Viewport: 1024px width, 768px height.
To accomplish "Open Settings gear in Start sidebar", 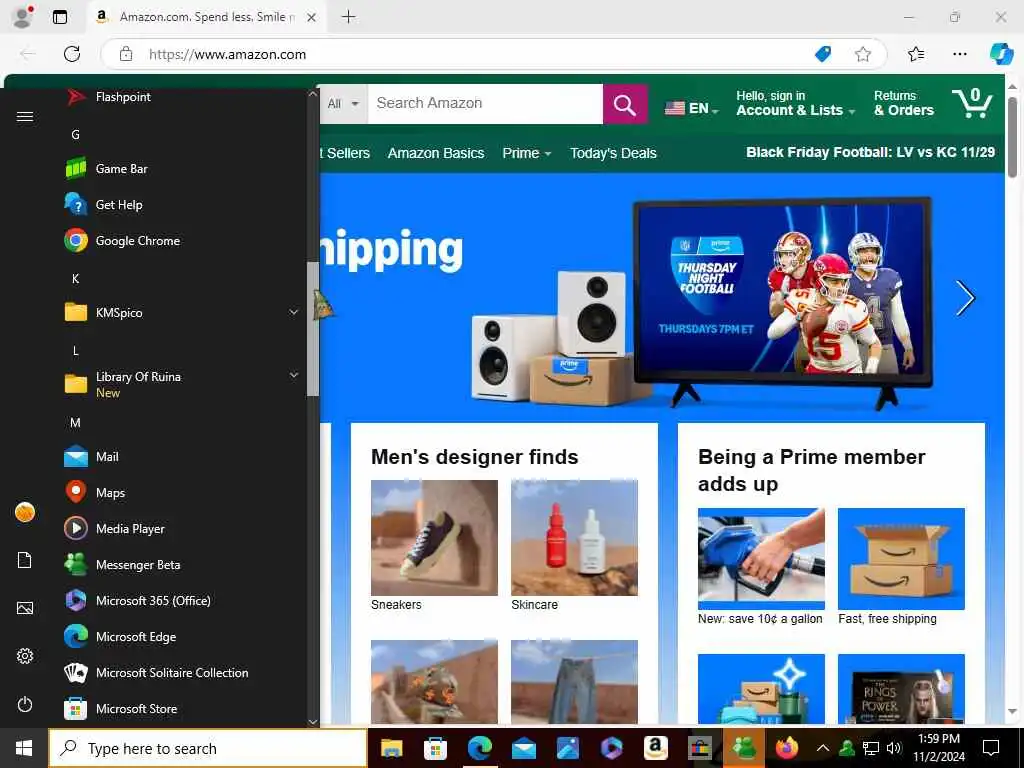I will 25,656.
